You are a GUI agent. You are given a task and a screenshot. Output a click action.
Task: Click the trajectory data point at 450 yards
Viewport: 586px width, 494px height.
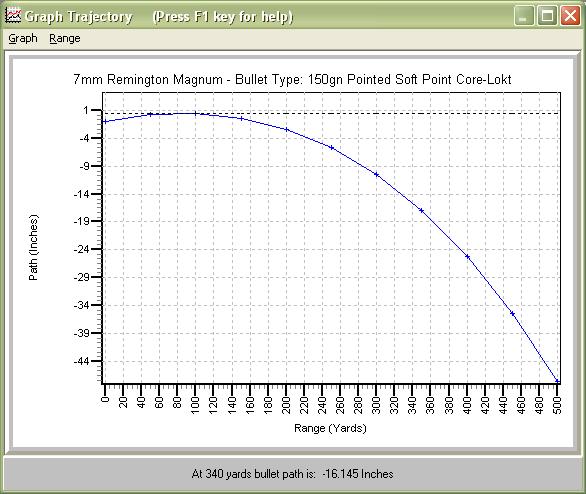[x=512, y=314]
